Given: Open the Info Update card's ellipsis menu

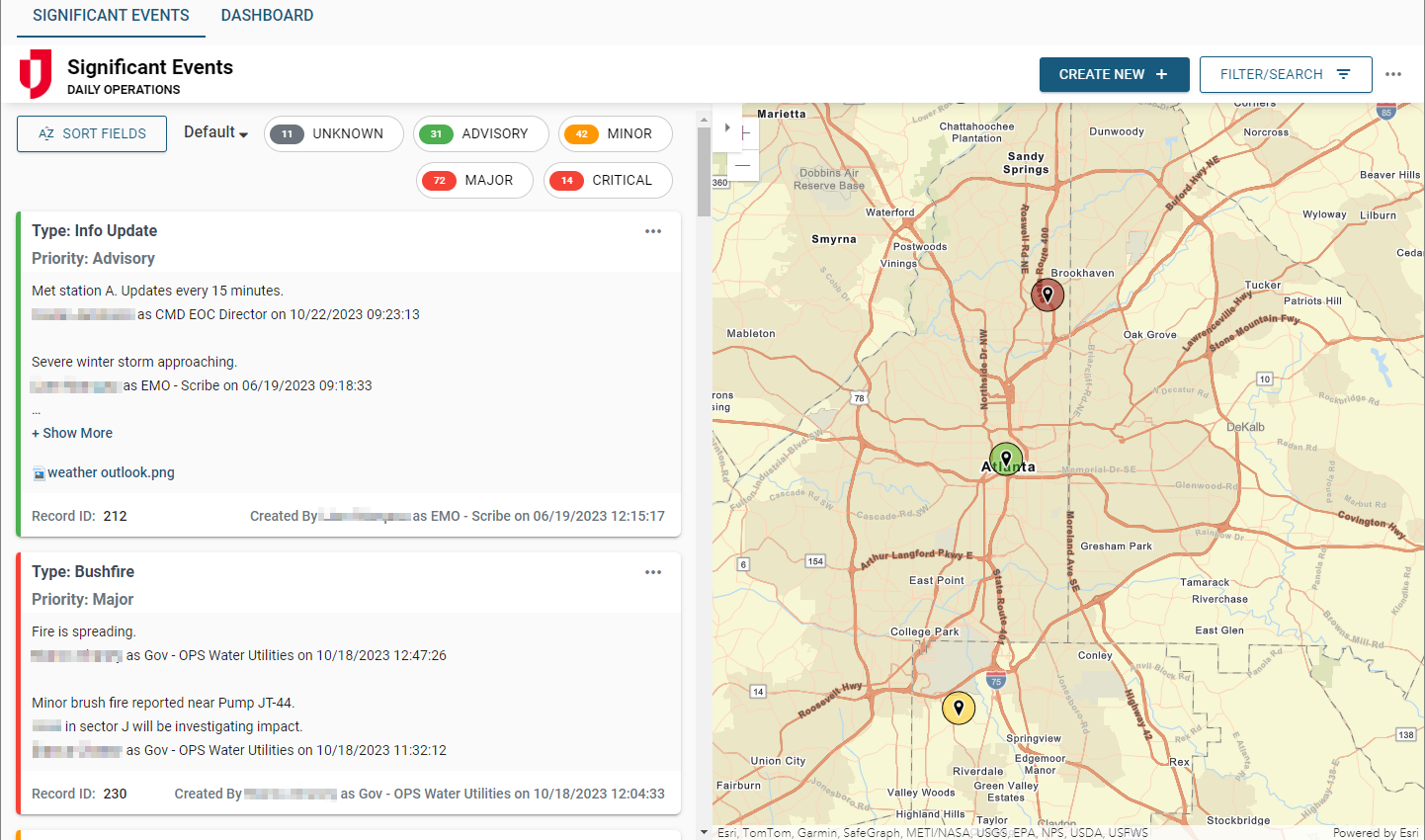Looking at the screenshot, I should (653, 230).
